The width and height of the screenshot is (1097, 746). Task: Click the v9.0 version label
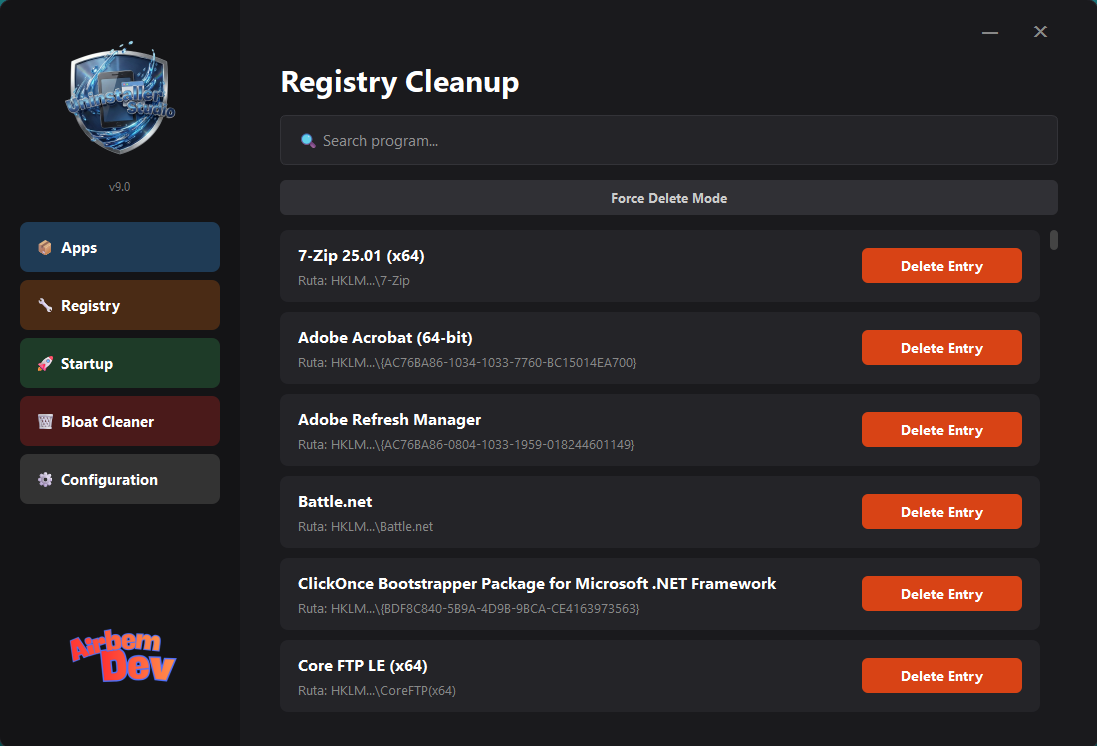(120, 187)
